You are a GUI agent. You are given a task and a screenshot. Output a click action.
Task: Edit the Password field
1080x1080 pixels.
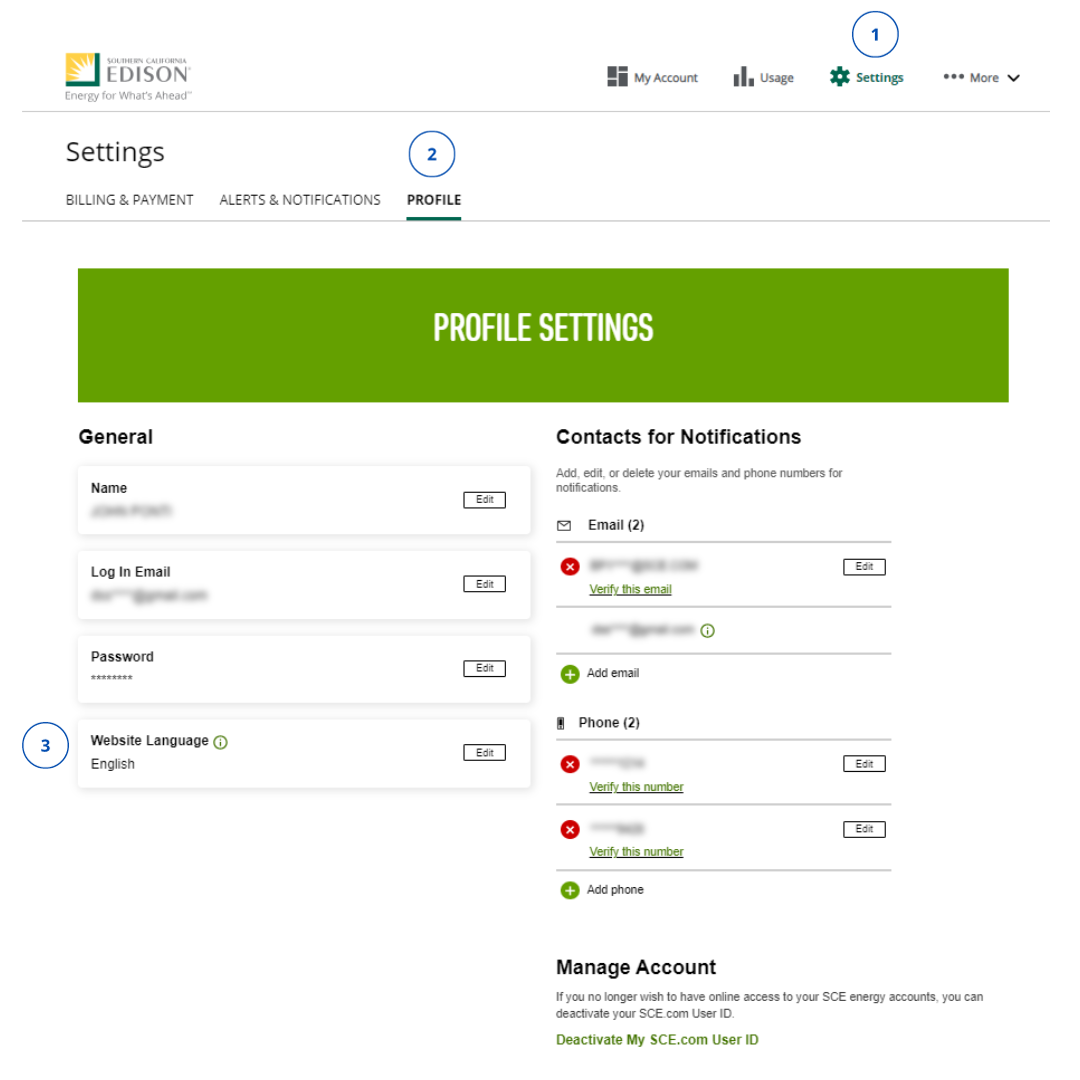tap(484, 668)
